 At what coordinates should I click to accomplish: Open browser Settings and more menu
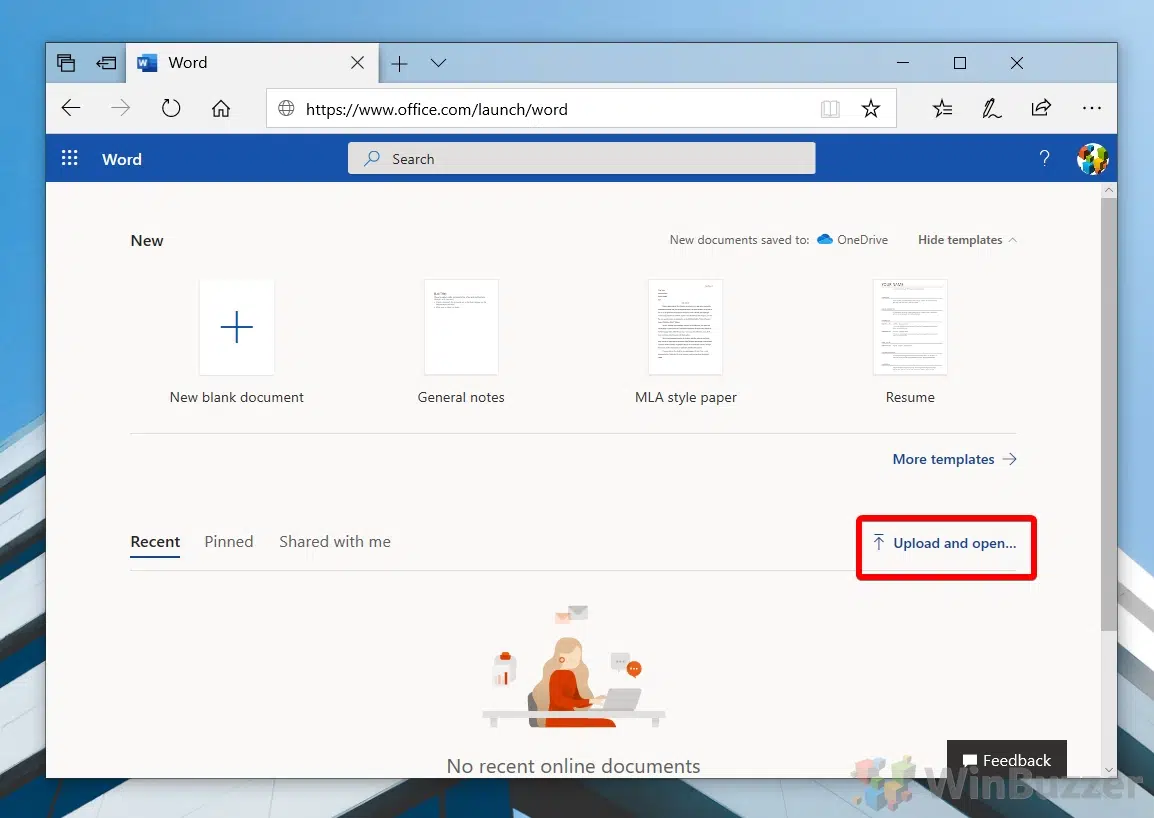pos(1091,108)
